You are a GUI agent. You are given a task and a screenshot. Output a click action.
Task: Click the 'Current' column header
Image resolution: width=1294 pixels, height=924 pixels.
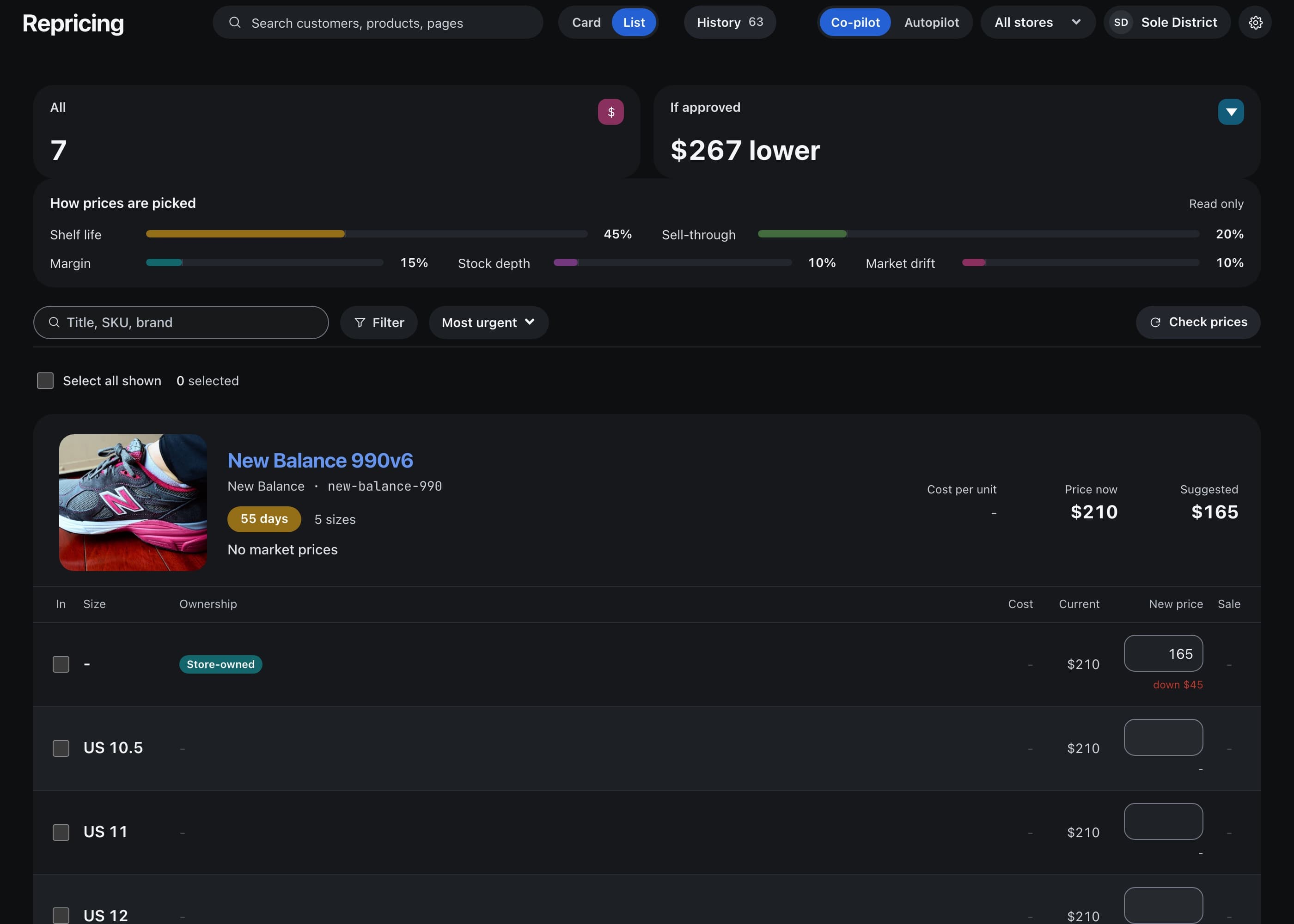(1079, 604)
